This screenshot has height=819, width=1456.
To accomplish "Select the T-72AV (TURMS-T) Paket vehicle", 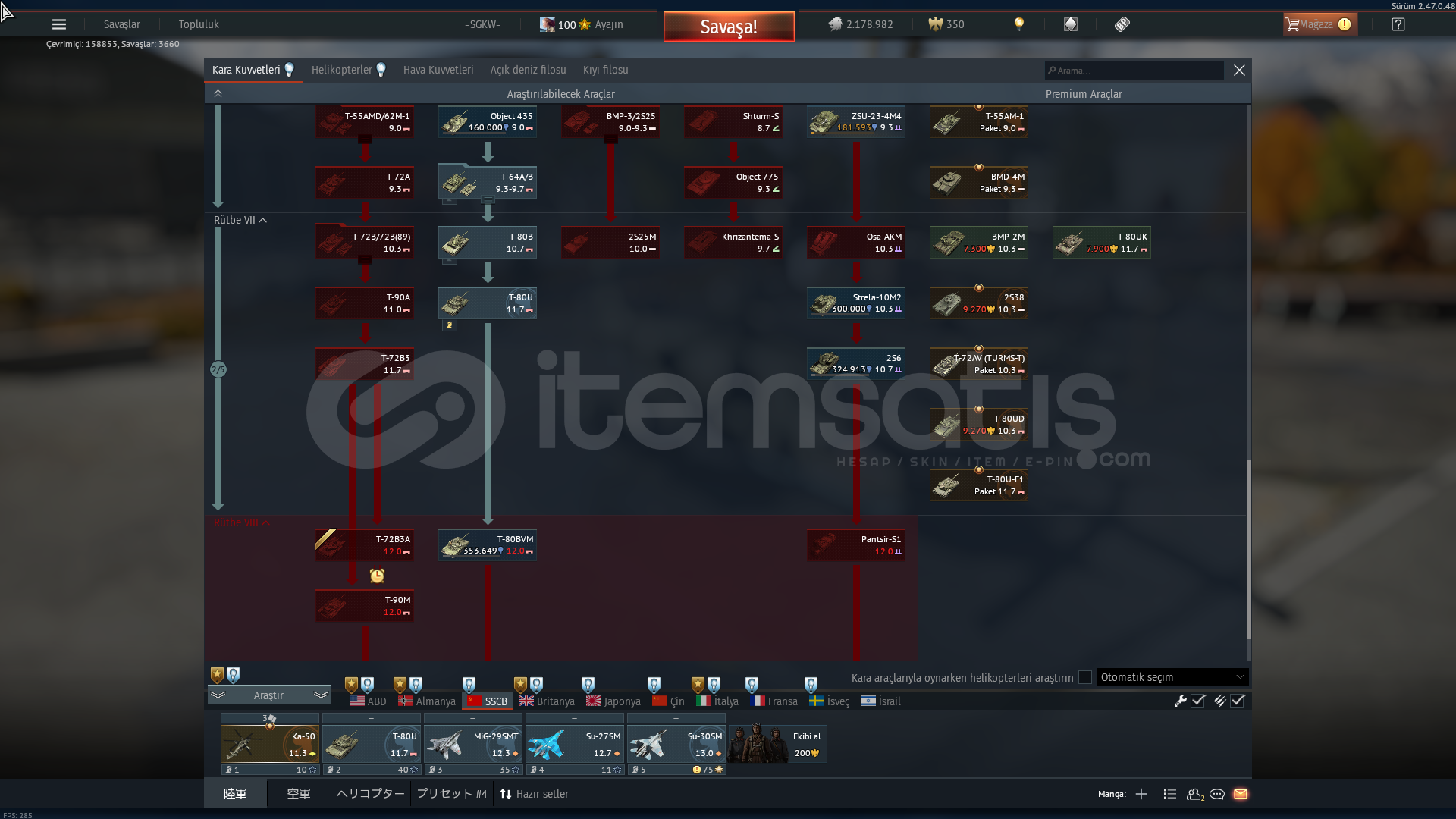I will coord(979,364).
